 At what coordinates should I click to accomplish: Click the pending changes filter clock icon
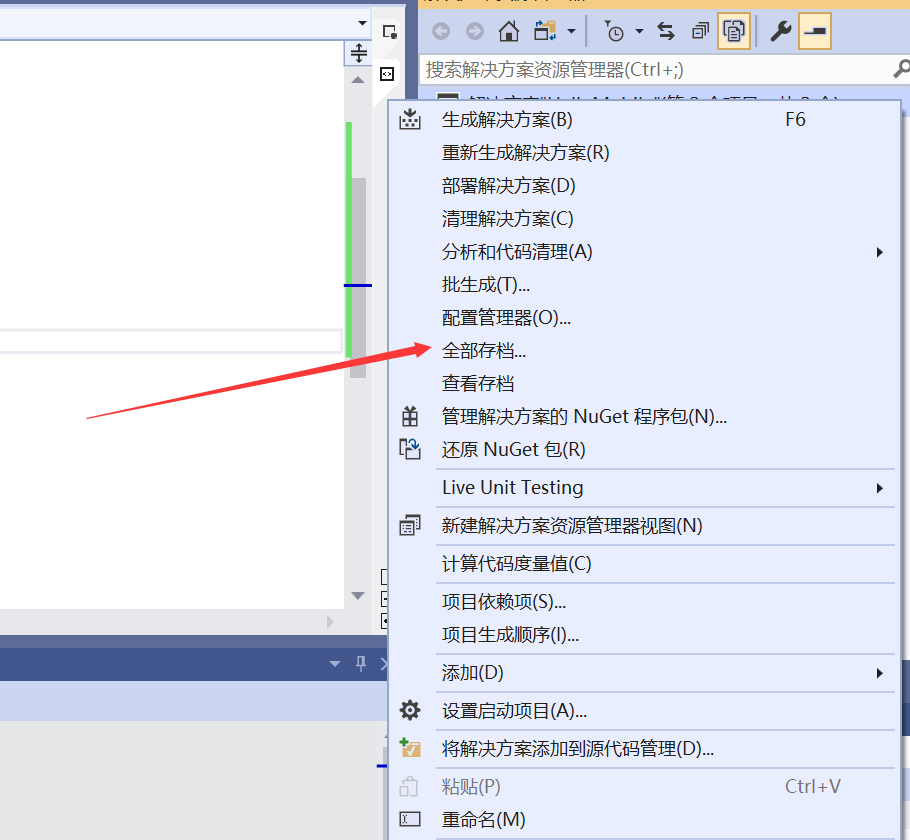pos(614,31)
